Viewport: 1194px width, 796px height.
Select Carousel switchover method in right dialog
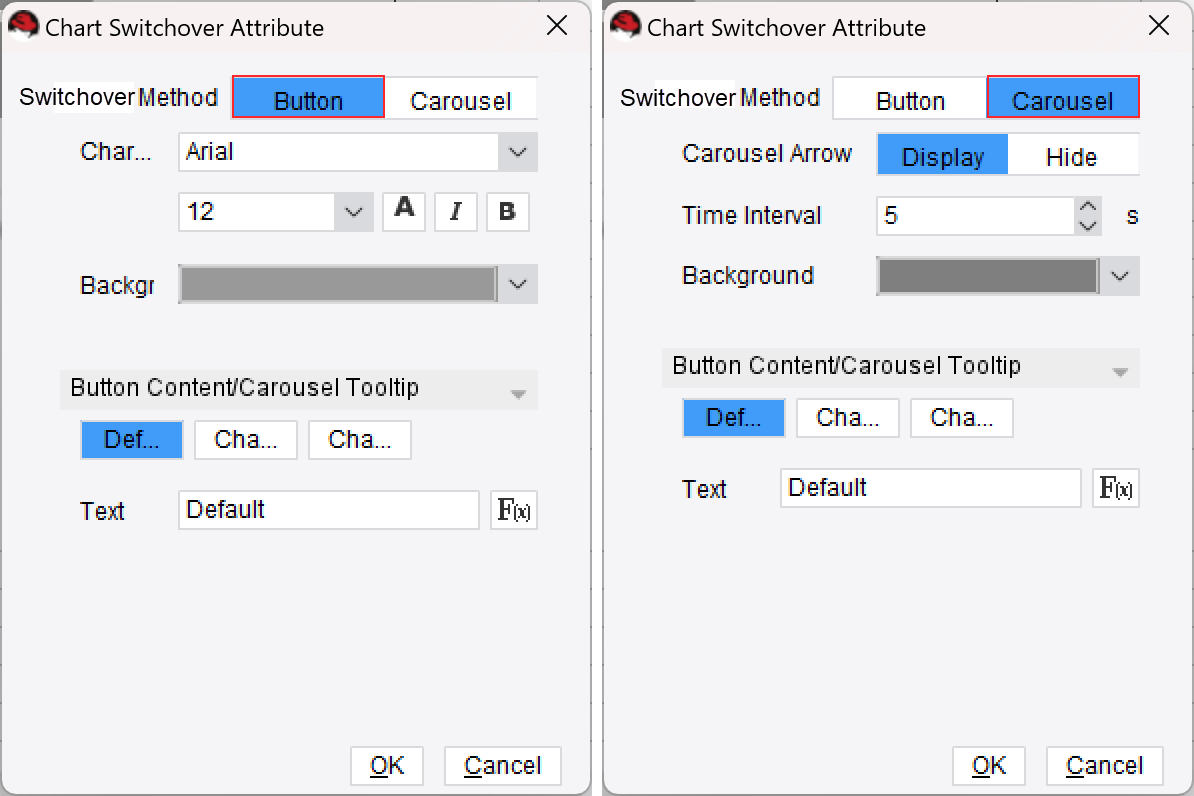[1063, 98]
